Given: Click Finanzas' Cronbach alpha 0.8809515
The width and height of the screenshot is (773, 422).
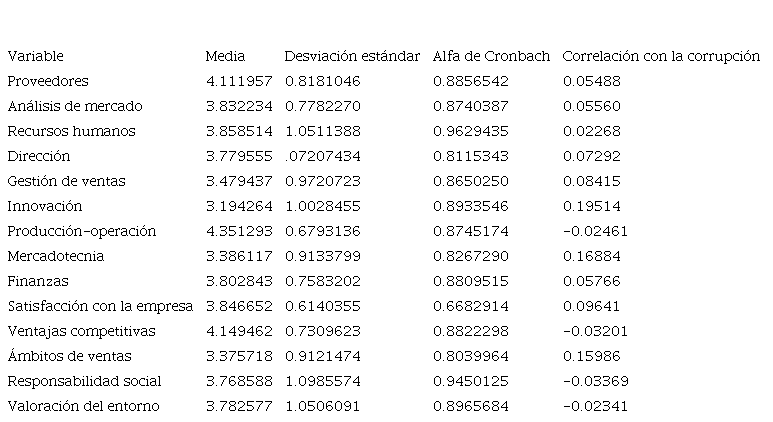Looking at the screenshot, I should point(470,281).
